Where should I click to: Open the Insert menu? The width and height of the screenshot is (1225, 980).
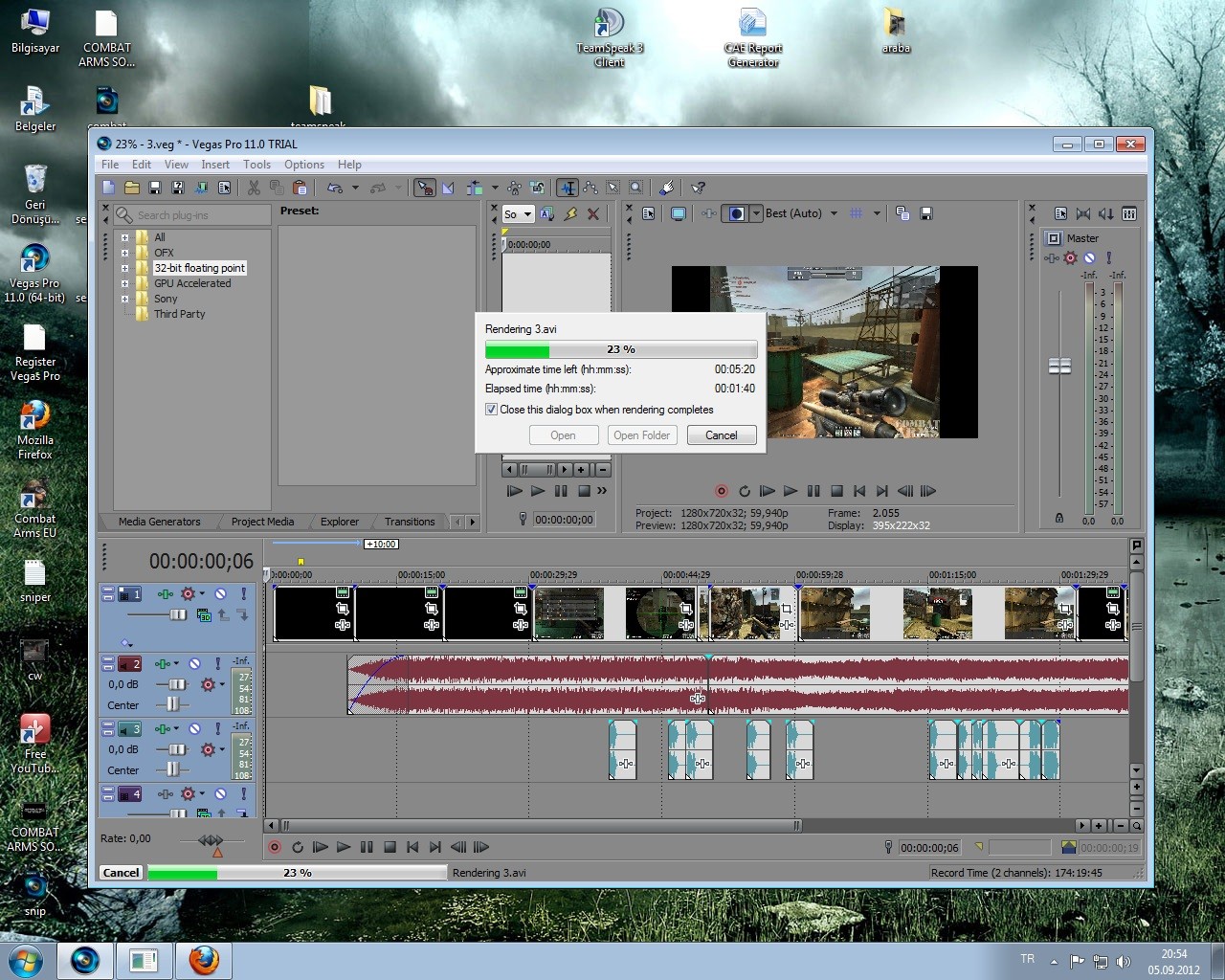215,165
